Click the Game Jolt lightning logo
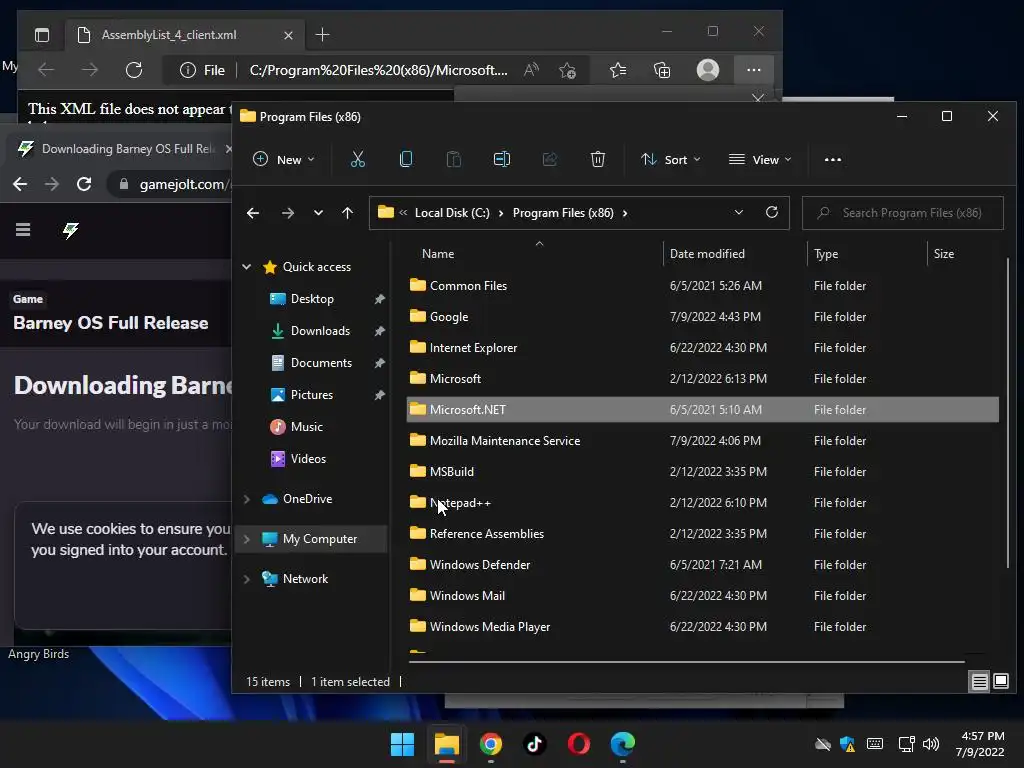1024x768 pixels. click(71, 230)
